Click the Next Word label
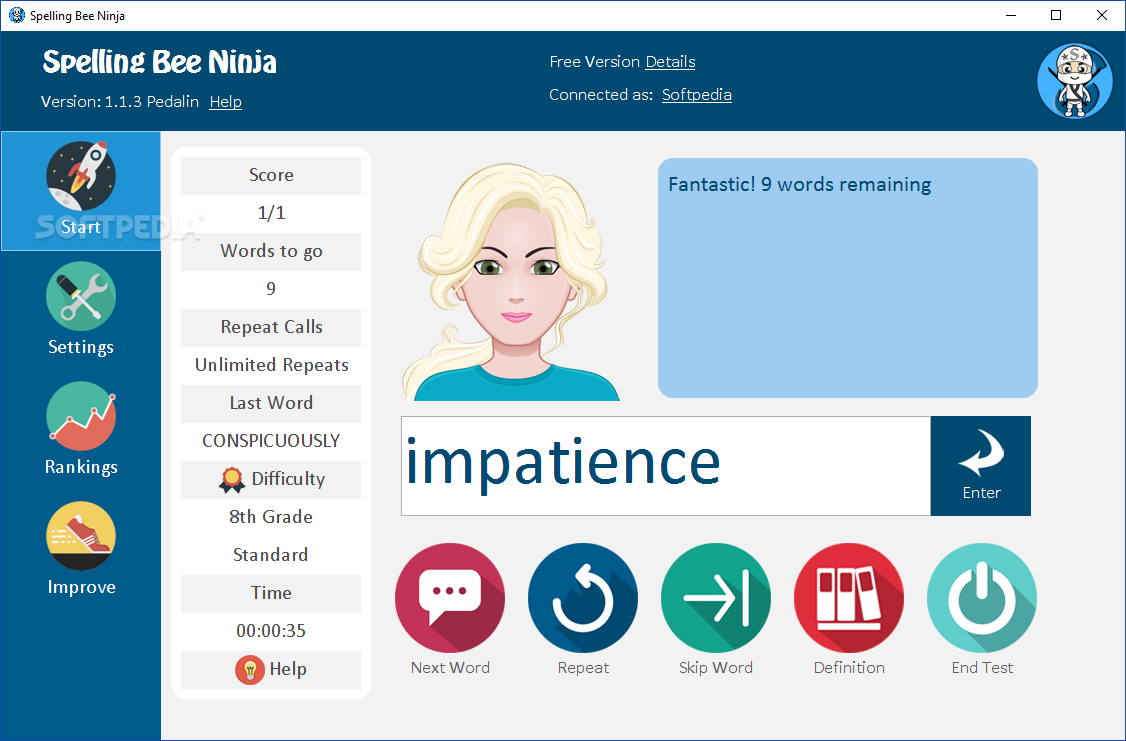 [450, 668]
